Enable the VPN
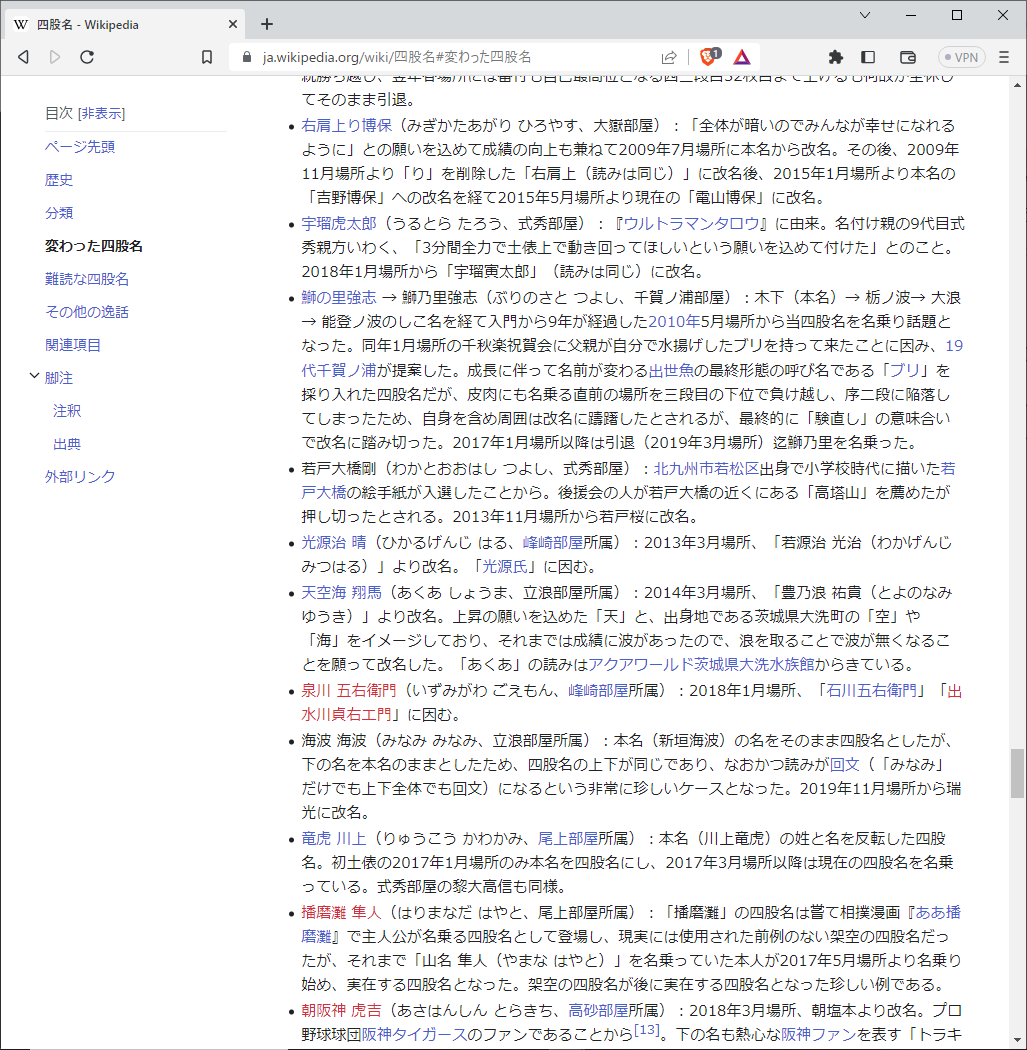This screenshot has width=1027, height=1050. coord(961,57)
